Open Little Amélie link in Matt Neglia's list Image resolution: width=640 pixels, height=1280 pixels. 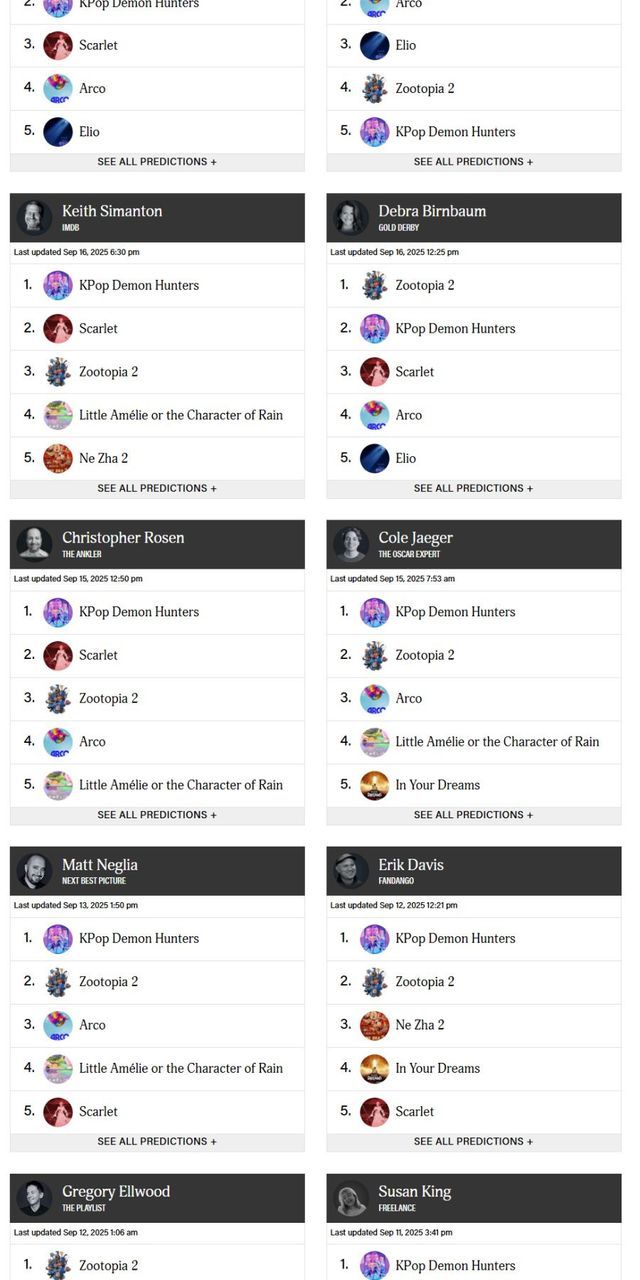181,1068
